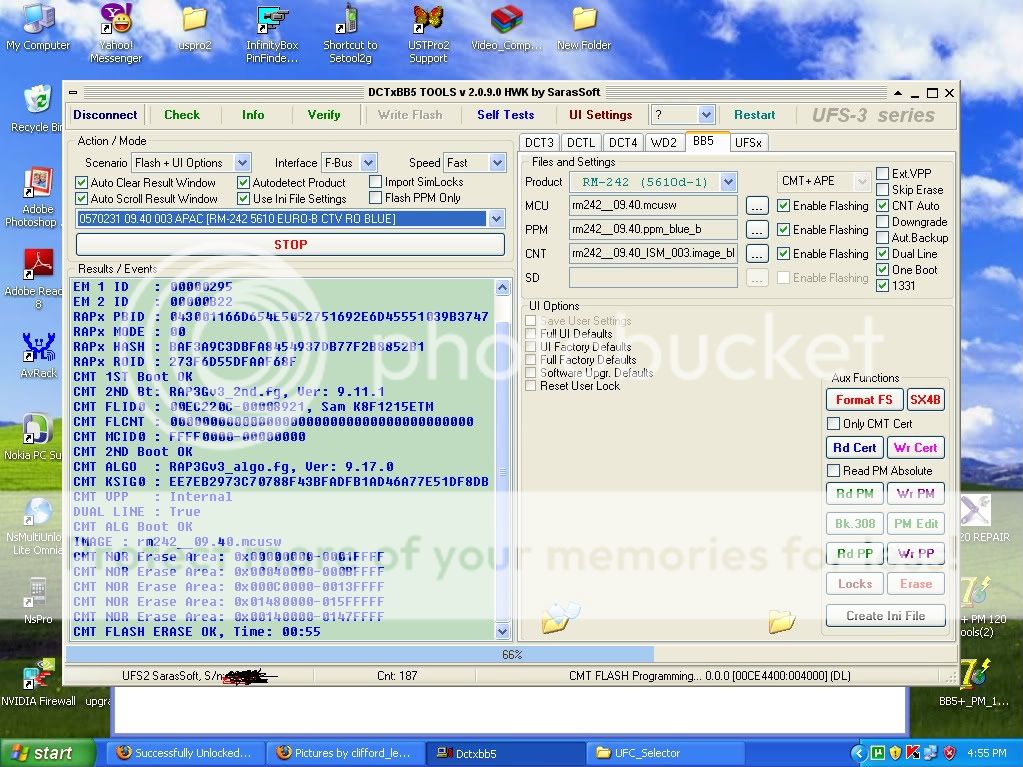Screen dimensions: 1023x767
Task: Enable Skip Erase option
Action: click(x=882, y=190)
